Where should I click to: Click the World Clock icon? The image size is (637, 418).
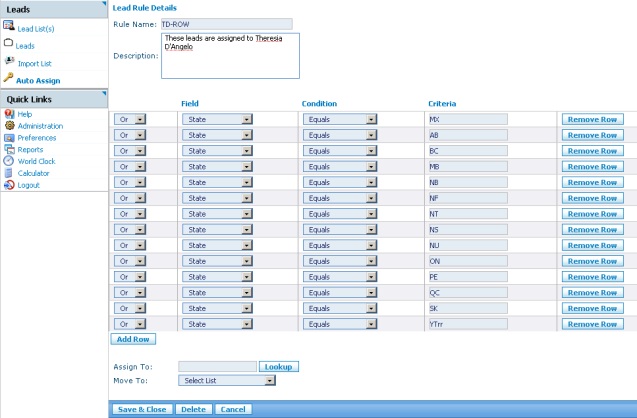9,161
